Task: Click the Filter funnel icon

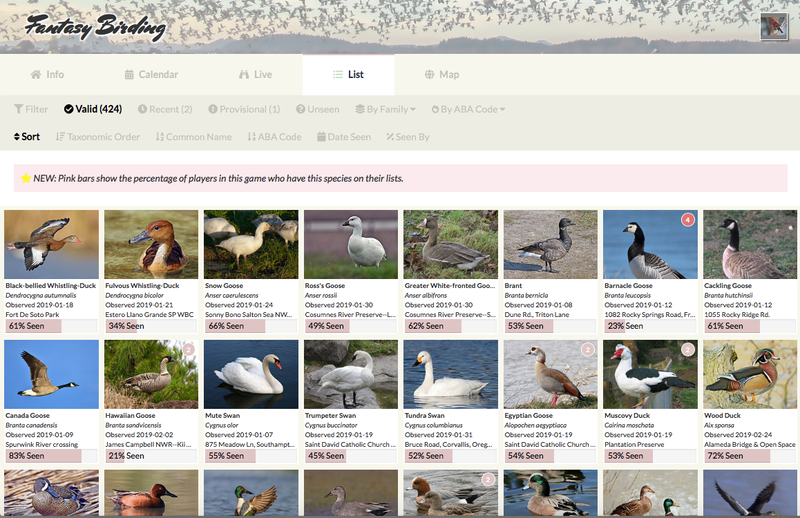Action: (18, 109)
